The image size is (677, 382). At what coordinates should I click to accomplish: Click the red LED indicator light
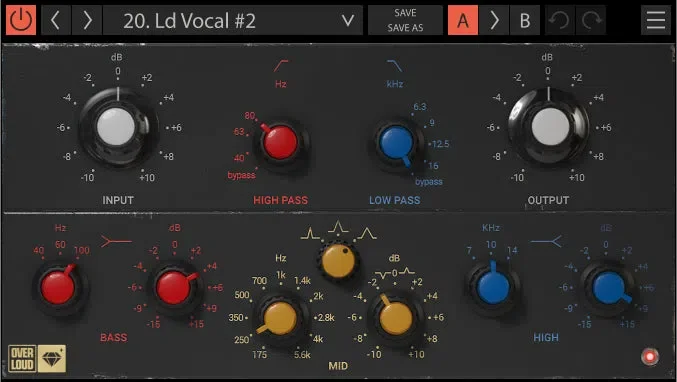tap(650, 357)
